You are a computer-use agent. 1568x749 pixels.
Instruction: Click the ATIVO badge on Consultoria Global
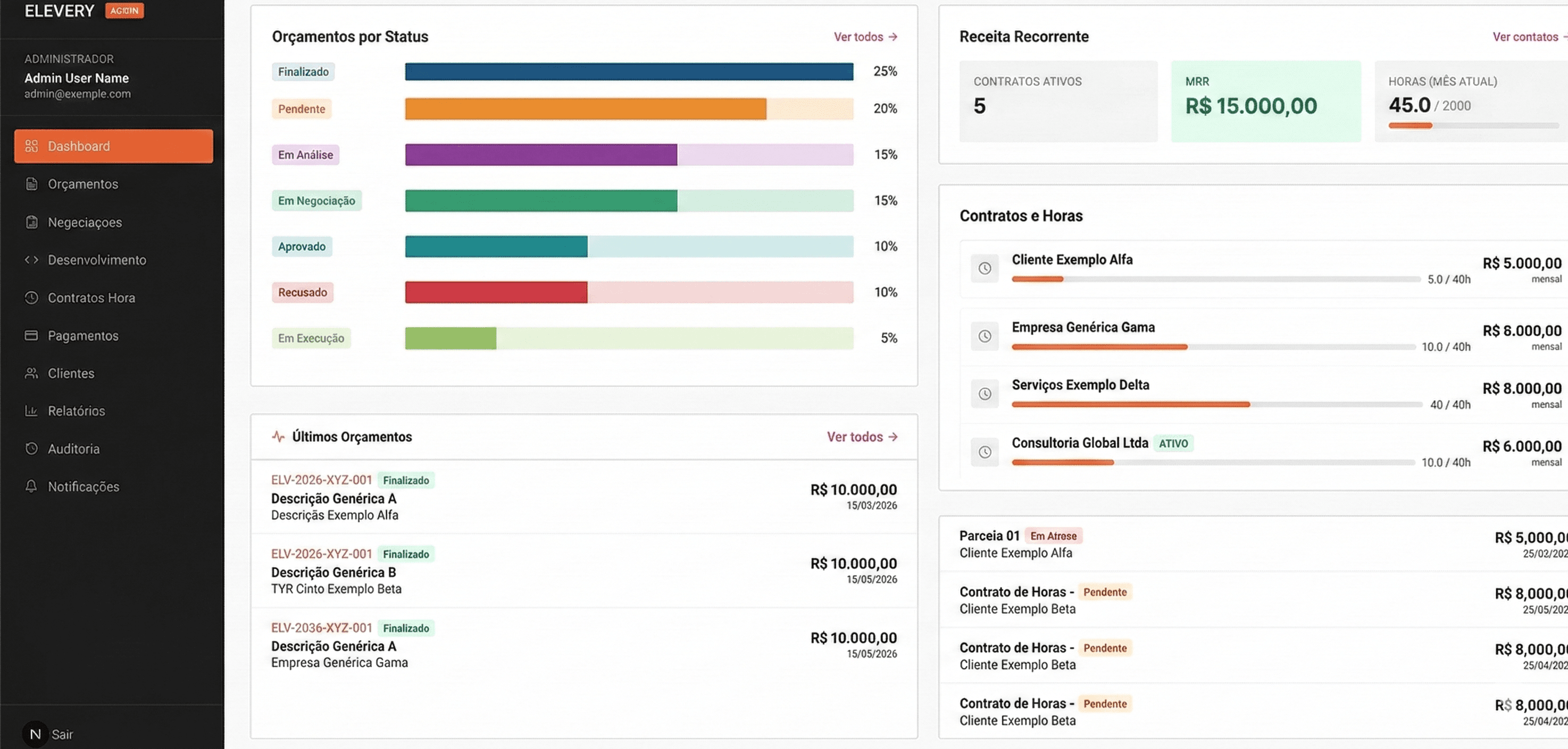(x=1173, y=443)
